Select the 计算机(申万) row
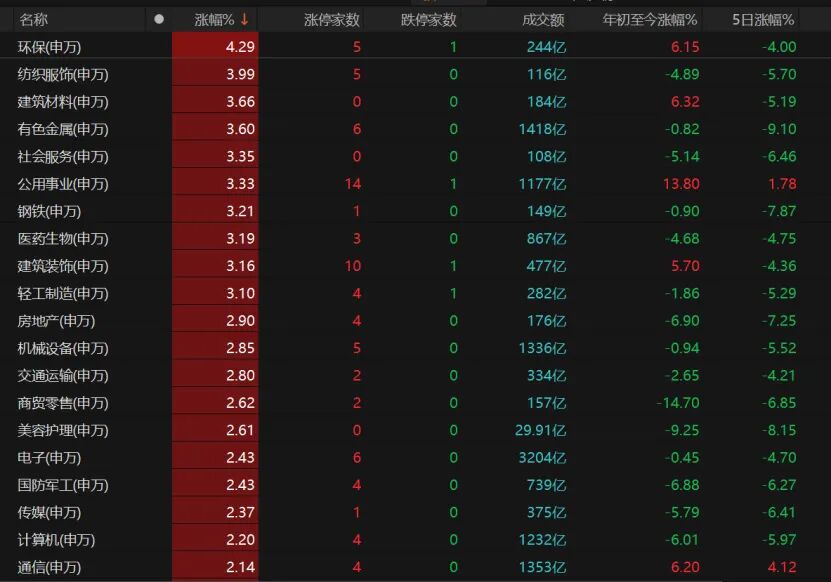 [416, 540]
